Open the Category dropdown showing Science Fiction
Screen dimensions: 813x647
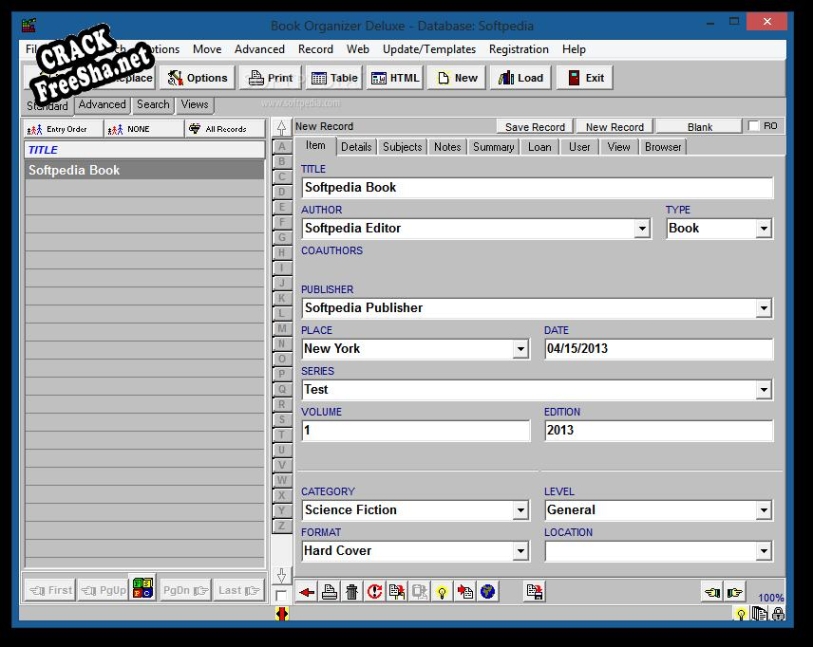(520, 511)
